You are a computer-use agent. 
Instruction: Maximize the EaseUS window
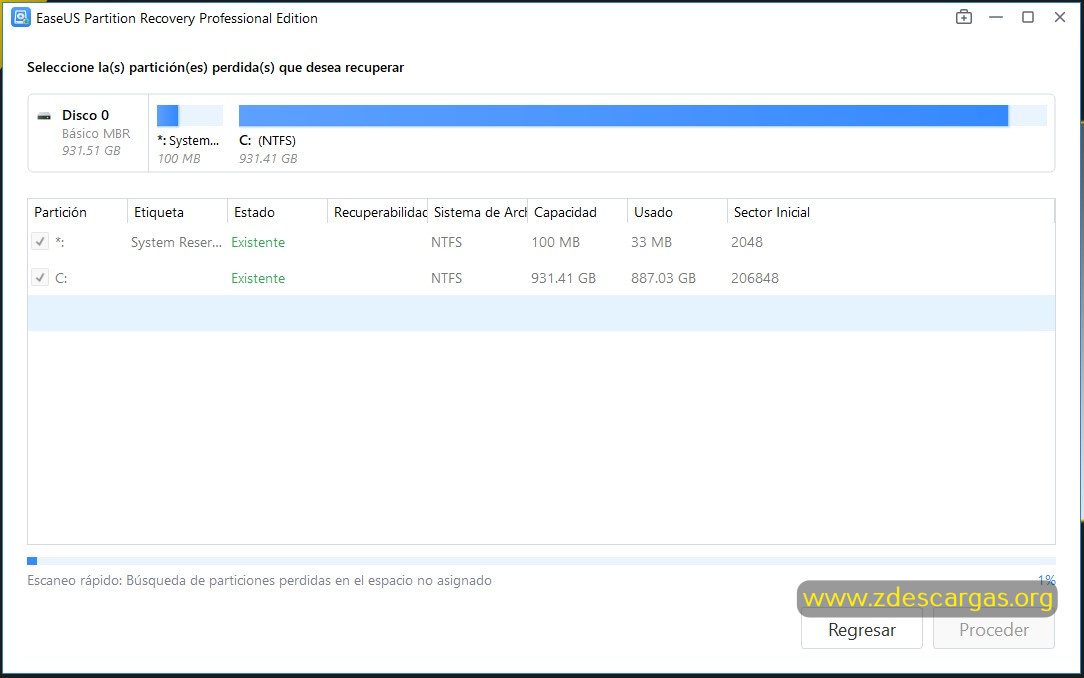click(x=1028, y=17)
